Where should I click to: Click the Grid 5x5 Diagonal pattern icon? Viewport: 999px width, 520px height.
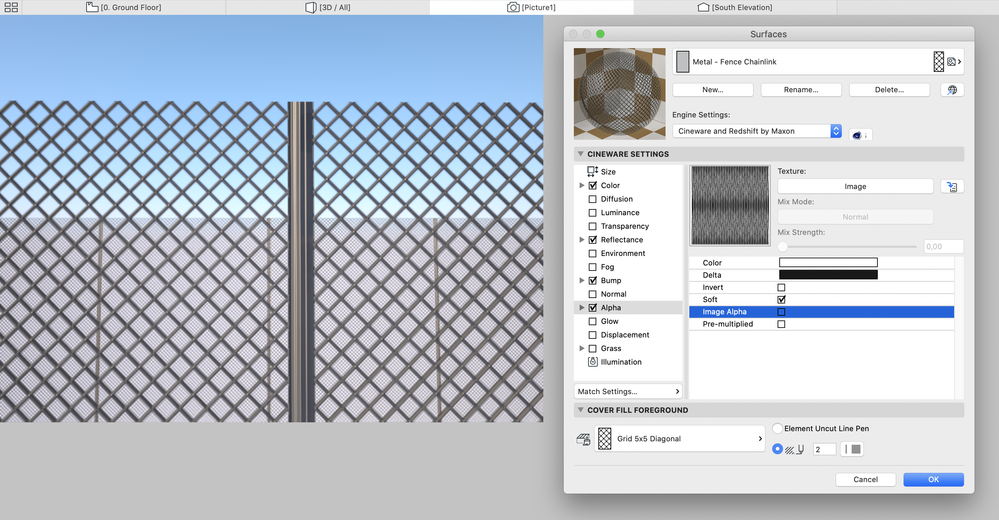coord(605,438)
